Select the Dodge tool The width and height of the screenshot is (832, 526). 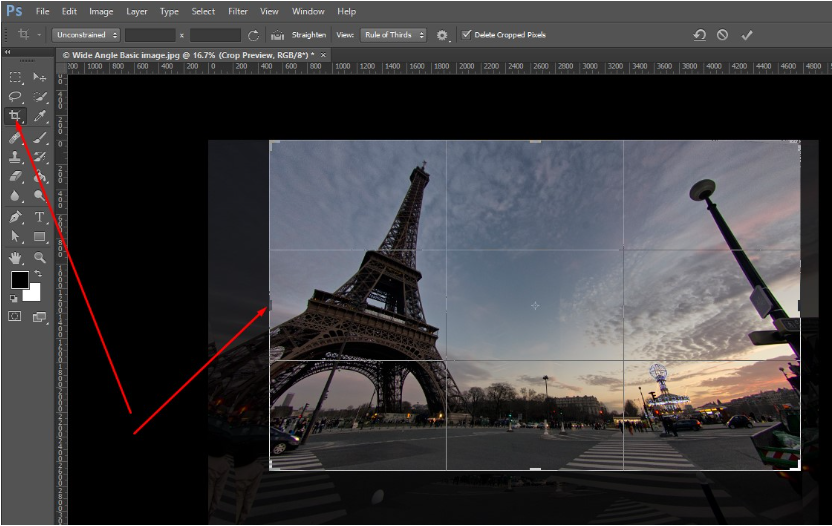(39, 196)
